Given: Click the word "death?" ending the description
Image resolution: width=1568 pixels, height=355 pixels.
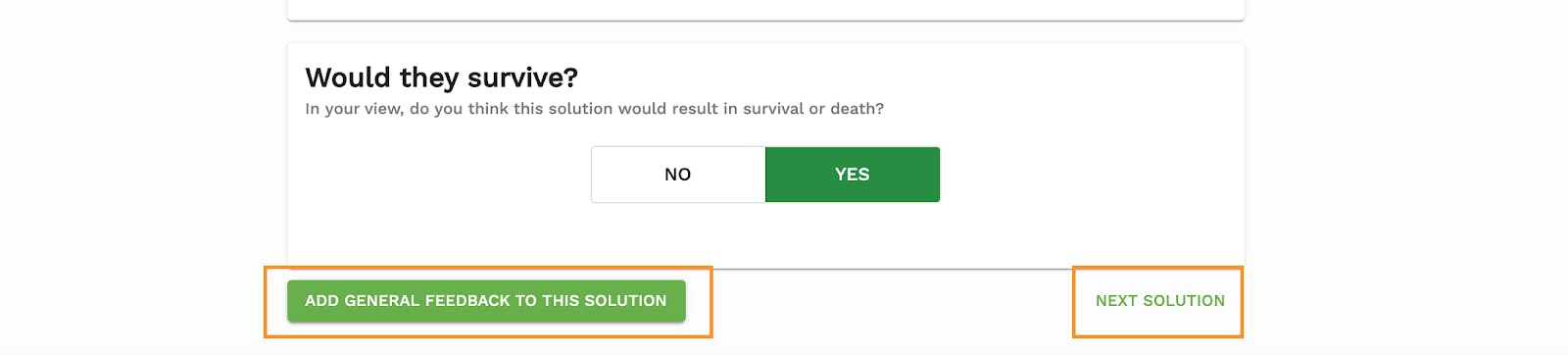Looking at the screenshot, I should (857, 109).
